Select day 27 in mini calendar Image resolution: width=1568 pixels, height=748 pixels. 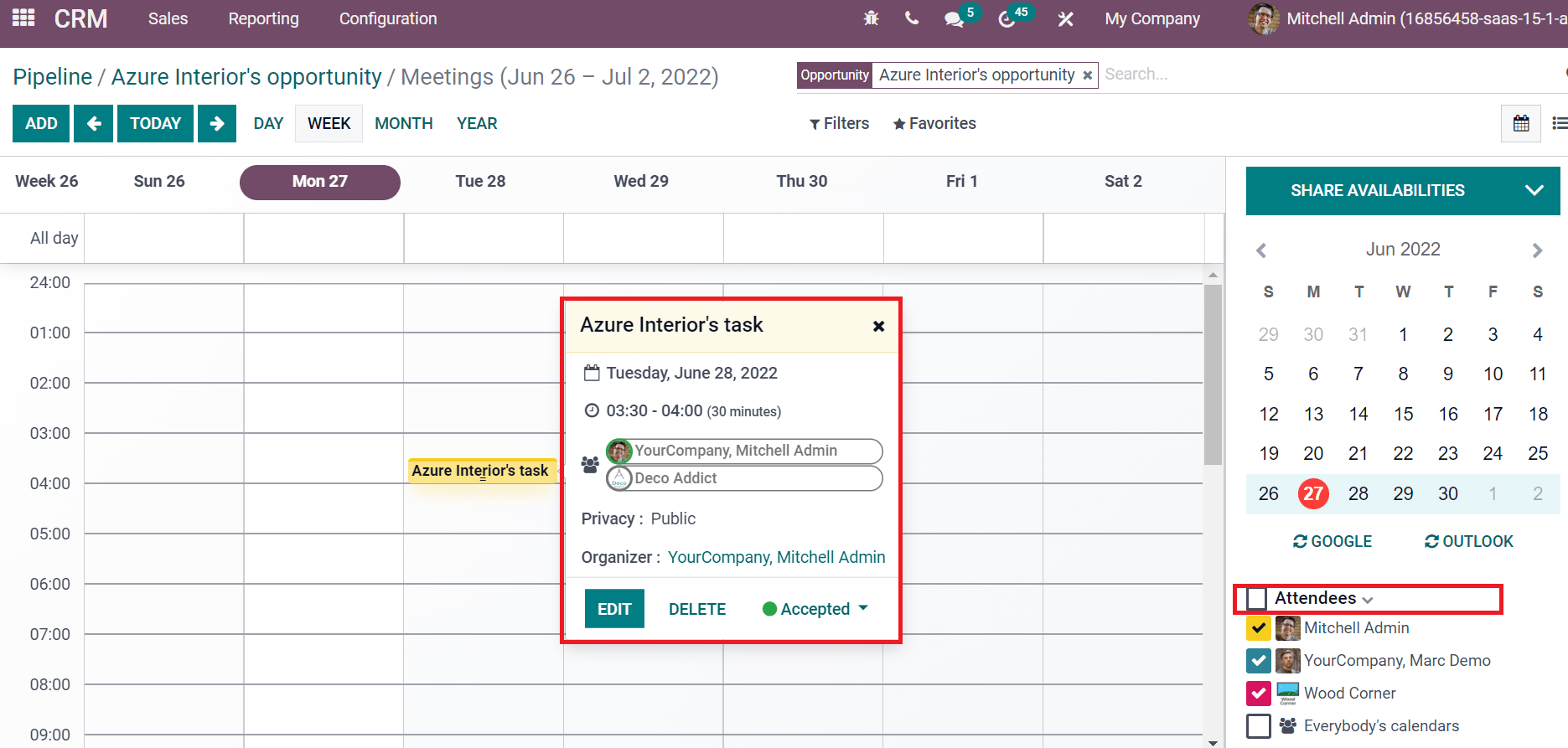tap(1313, 494)
